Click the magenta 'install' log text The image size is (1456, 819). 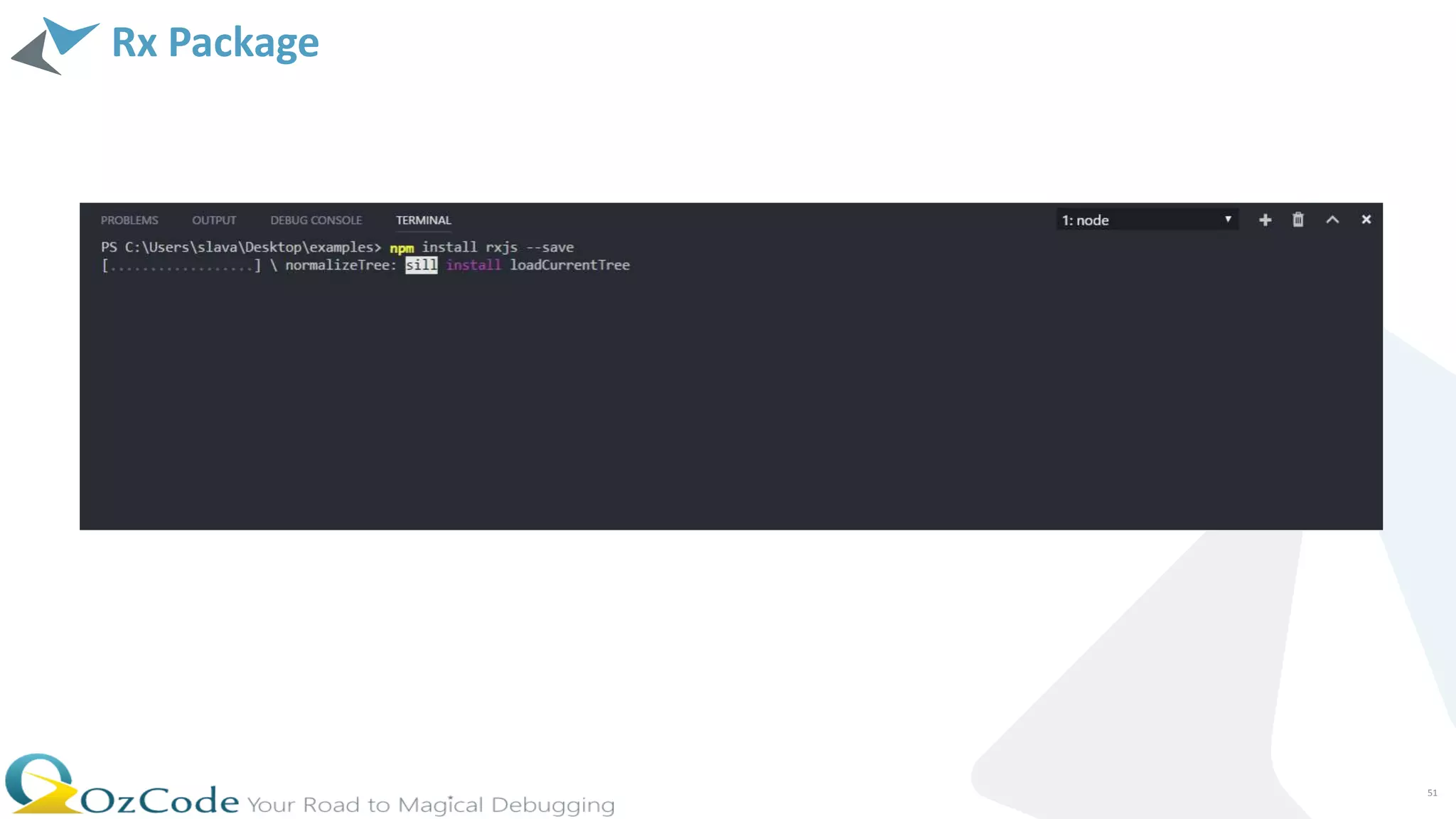(x=473, y=265)
